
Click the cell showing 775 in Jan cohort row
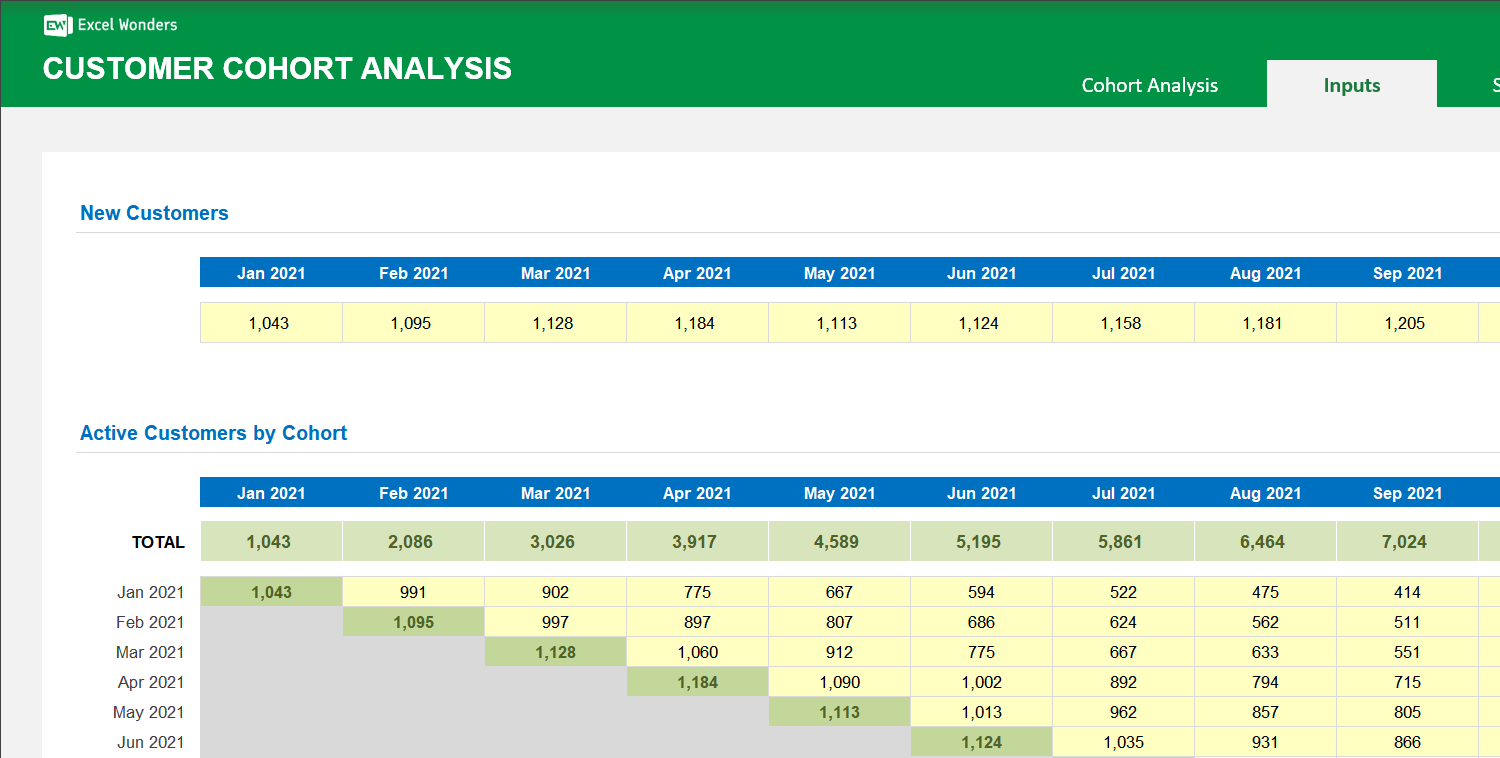(x=697, y=591)
